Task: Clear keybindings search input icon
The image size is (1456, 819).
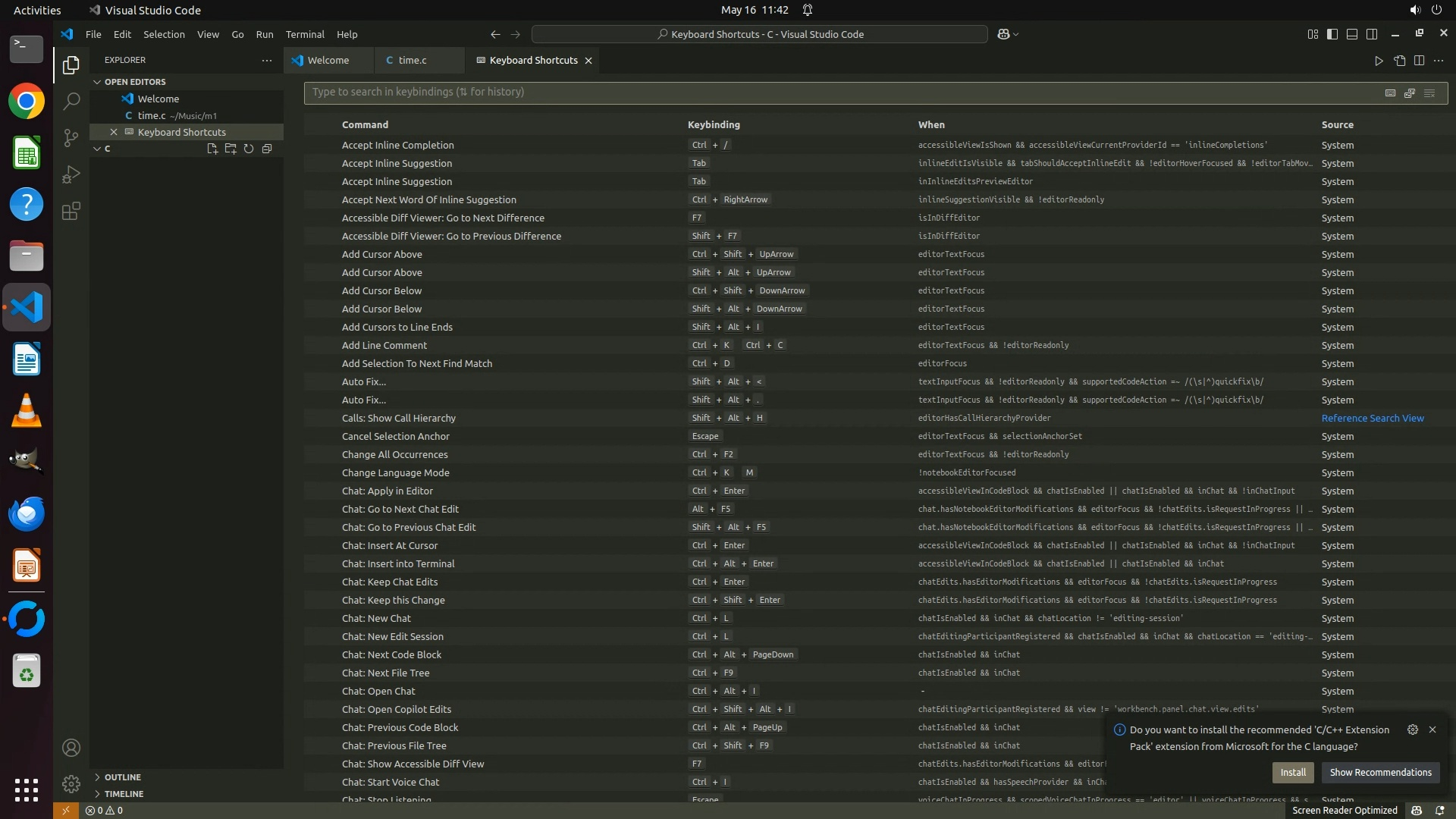Action: [1429, 93]
